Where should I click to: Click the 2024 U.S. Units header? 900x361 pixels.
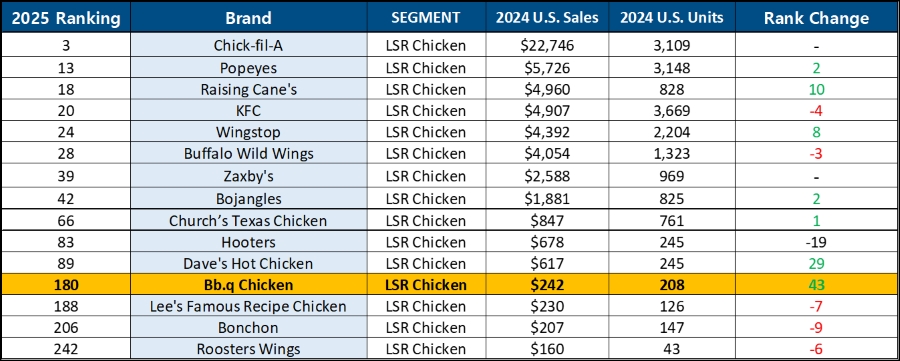point(672,18)
